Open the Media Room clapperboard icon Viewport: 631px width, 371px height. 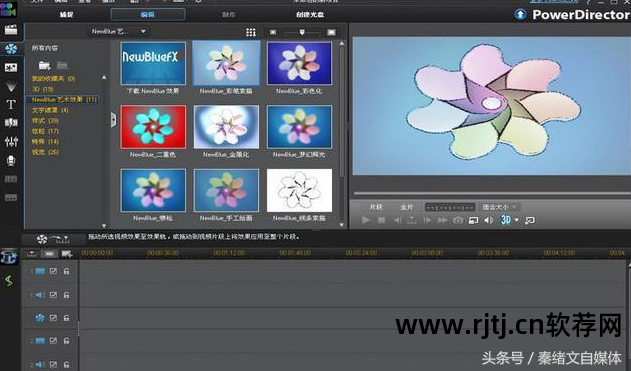click(11, 30)
